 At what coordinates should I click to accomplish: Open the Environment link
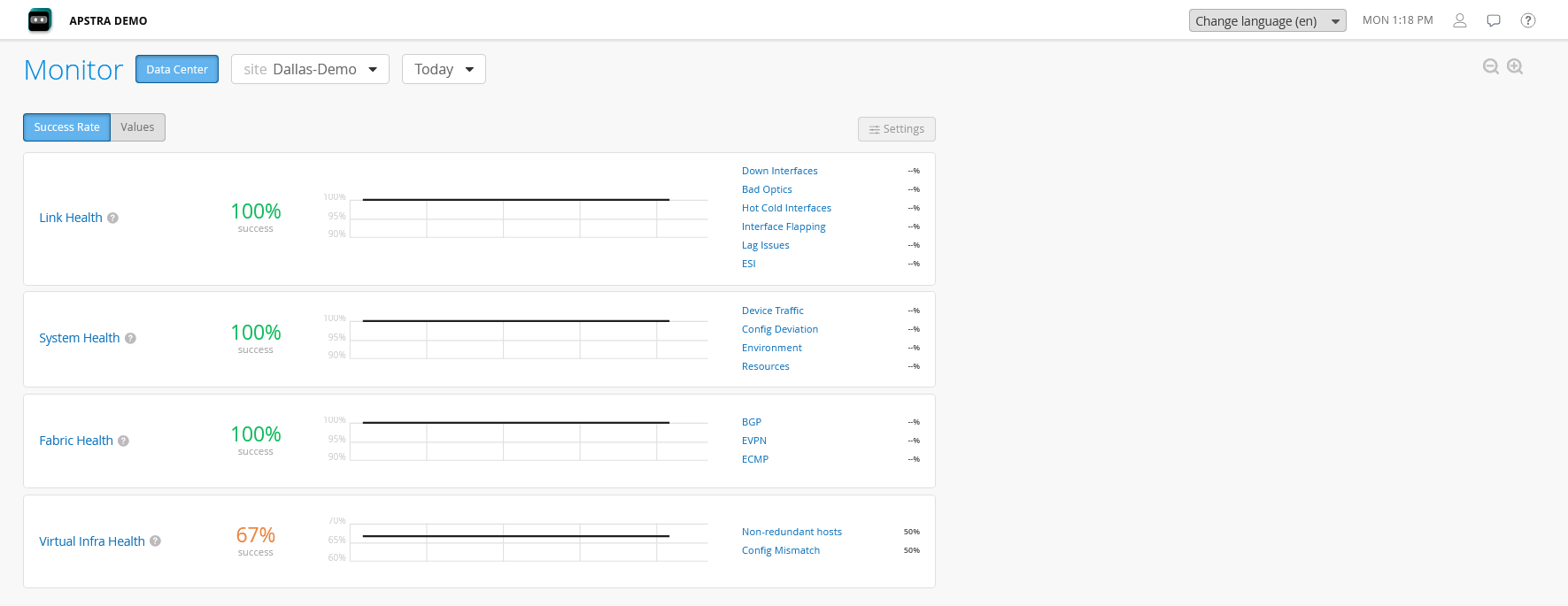pos(772,348)
